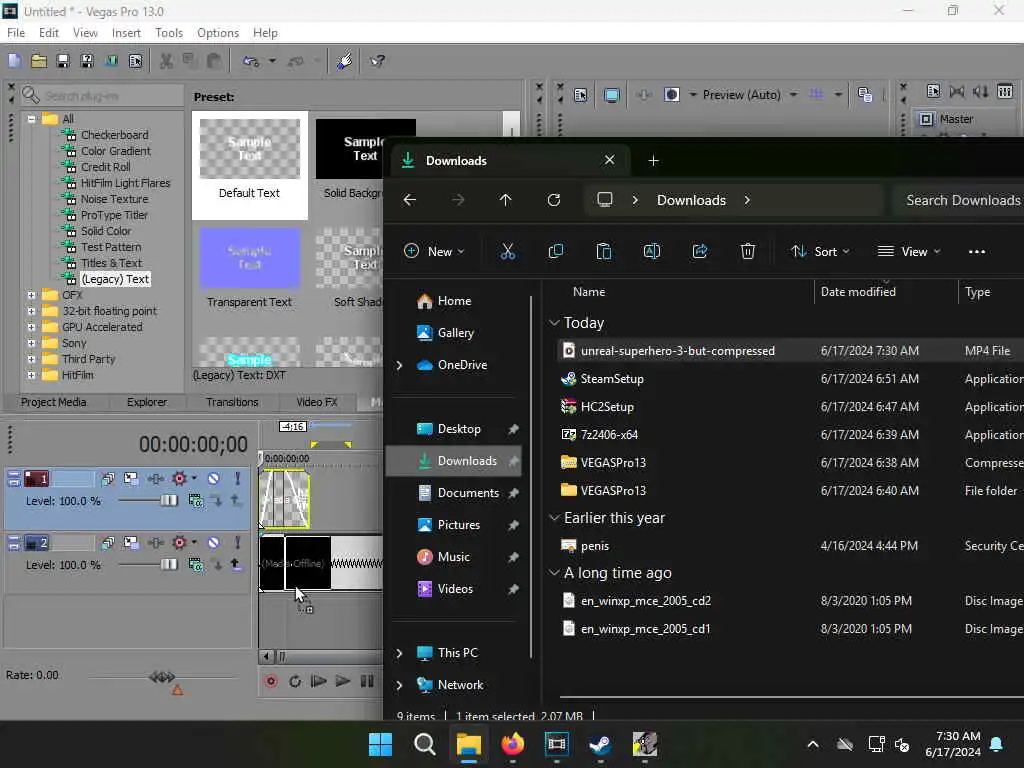
Task: Solo video track 2
Action: tap(237, 543)
